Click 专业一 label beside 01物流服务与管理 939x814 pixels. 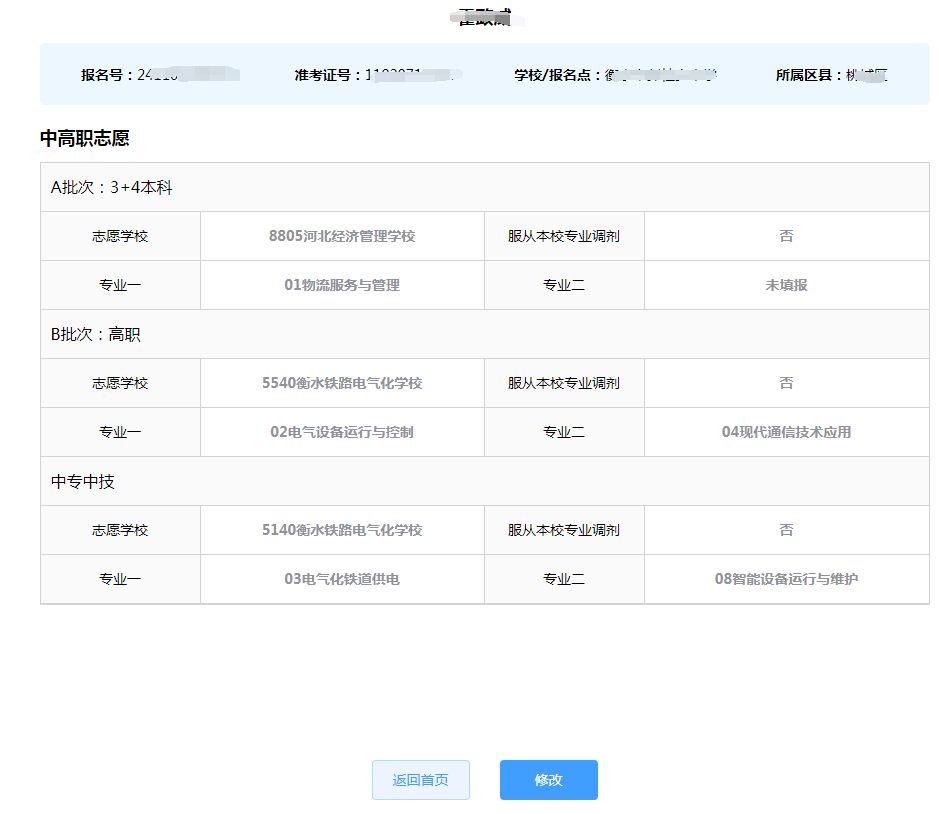[120, 285]
